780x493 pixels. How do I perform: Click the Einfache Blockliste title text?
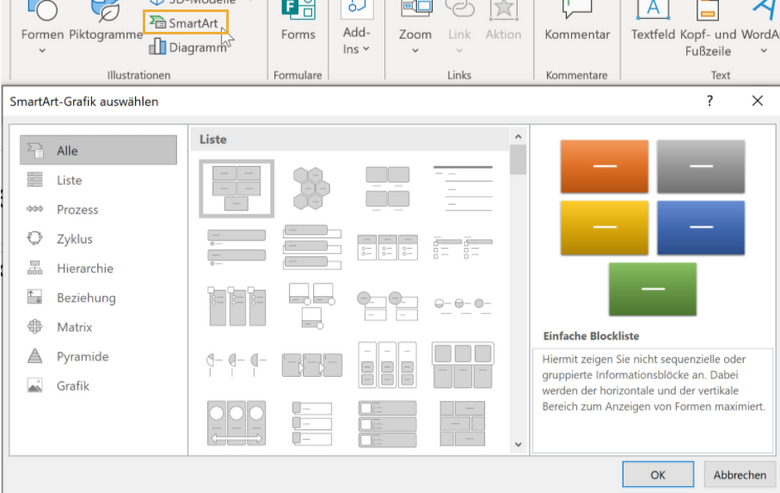(591, 336)
